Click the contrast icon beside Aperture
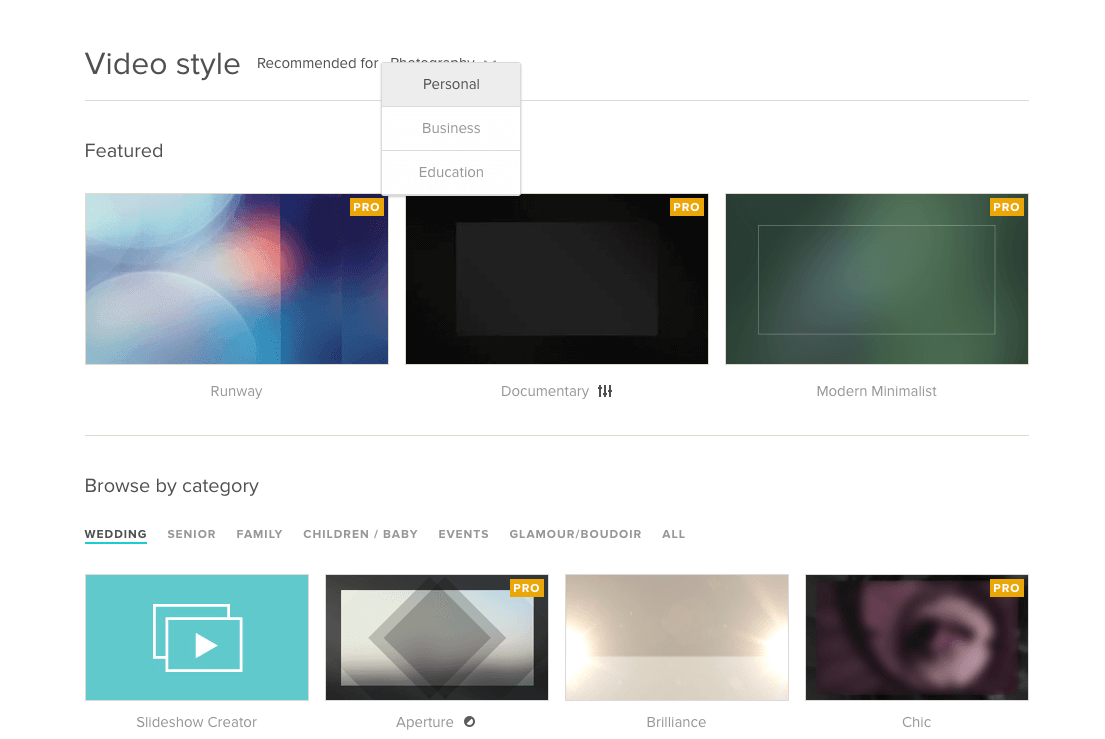Viewport: 1105px width, 739px height. coord(468,722)
